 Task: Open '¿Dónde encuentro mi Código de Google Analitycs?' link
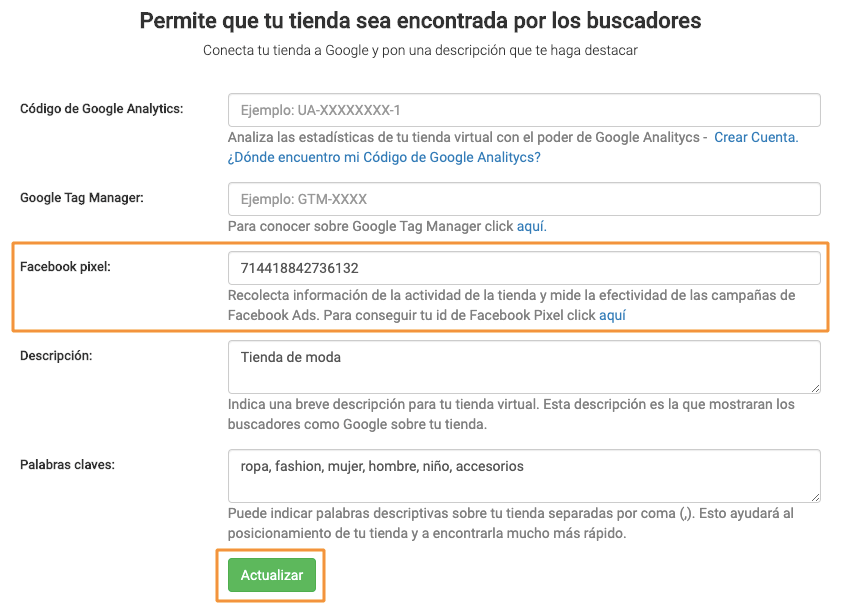[x=384, y=158]
